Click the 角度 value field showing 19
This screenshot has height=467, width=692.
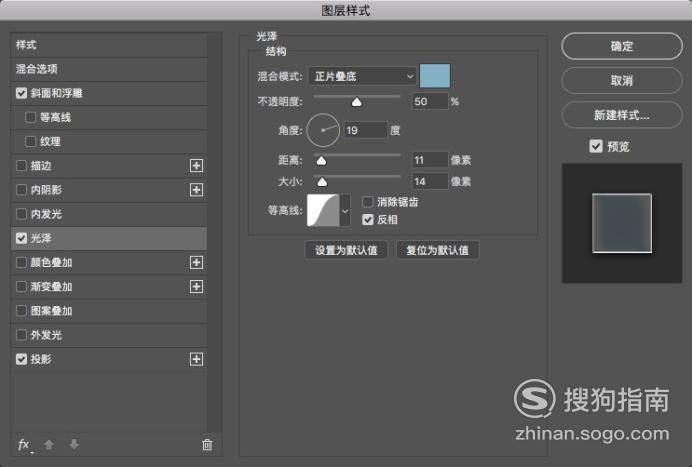(365, 130)
